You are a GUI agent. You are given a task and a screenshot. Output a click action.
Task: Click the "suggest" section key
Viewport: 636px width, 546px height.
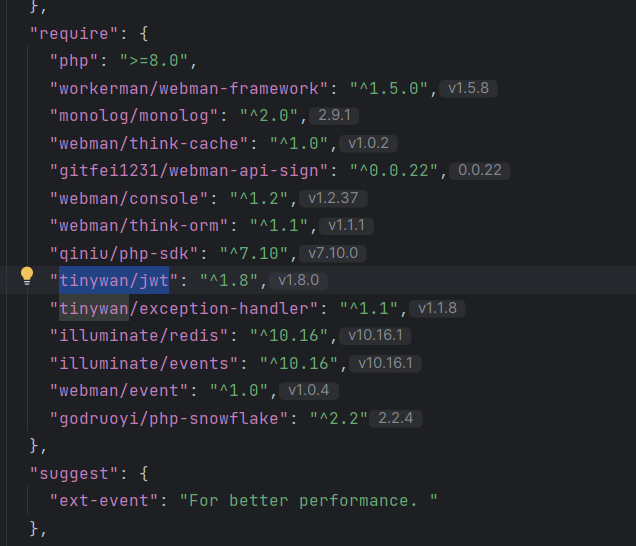coord(66,472)
